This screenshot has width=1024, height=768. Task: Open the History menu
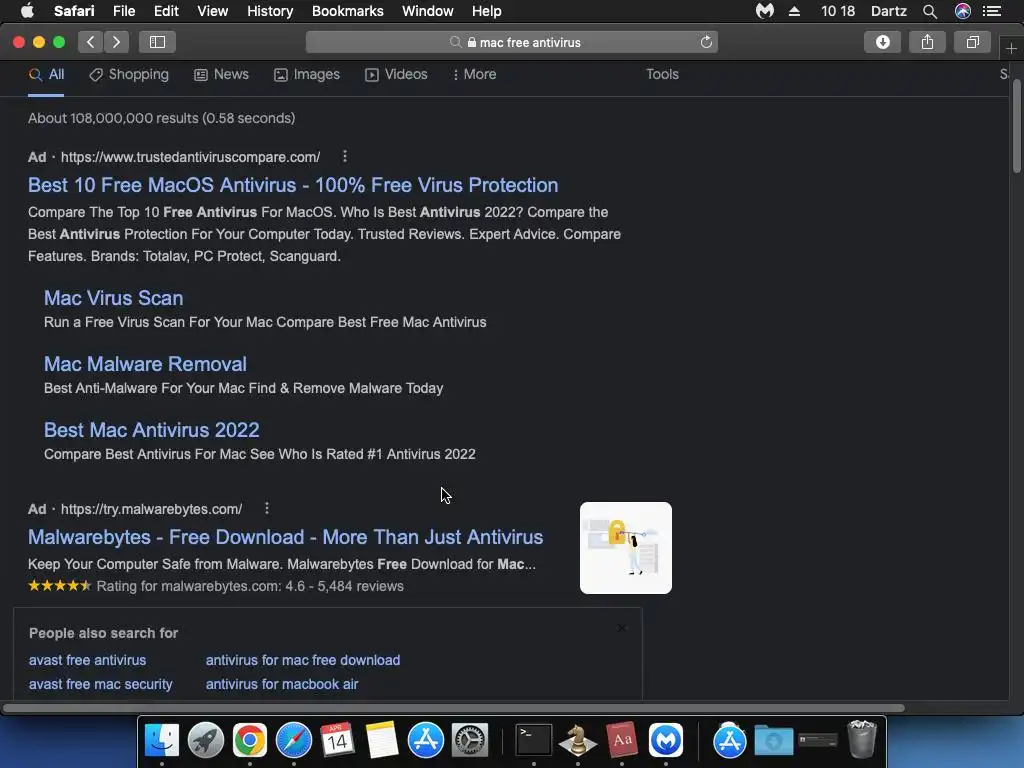point(270,11)
